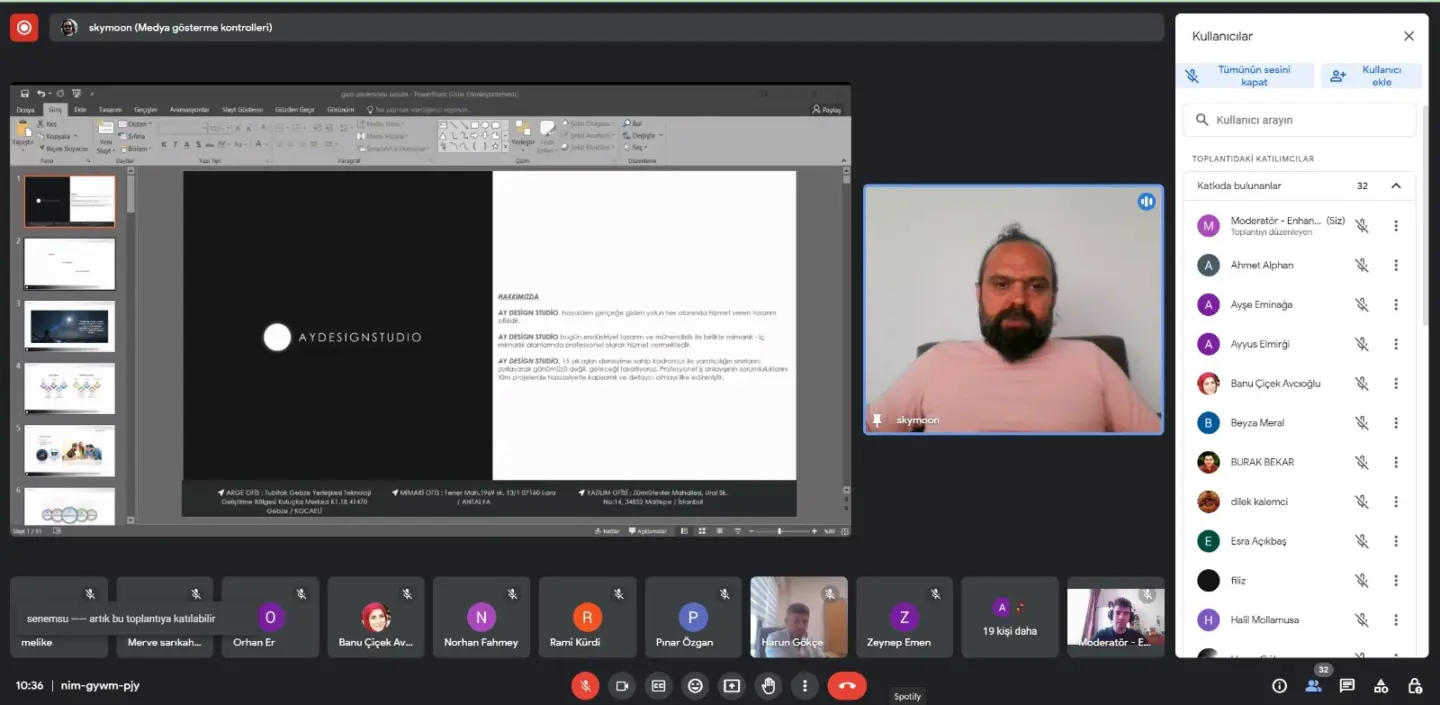Open host controls lock icon

point(1415,686)
